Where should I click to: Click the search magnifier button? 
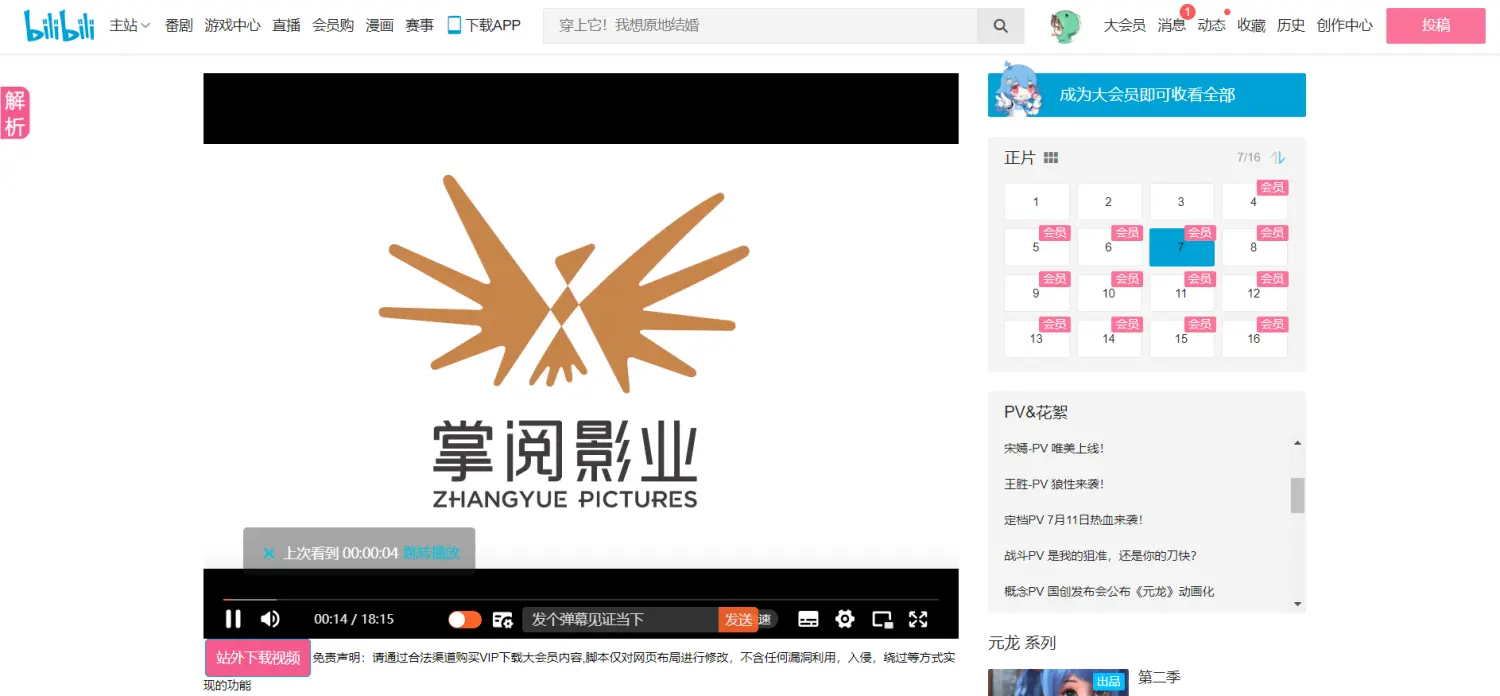coord(1001,26)
